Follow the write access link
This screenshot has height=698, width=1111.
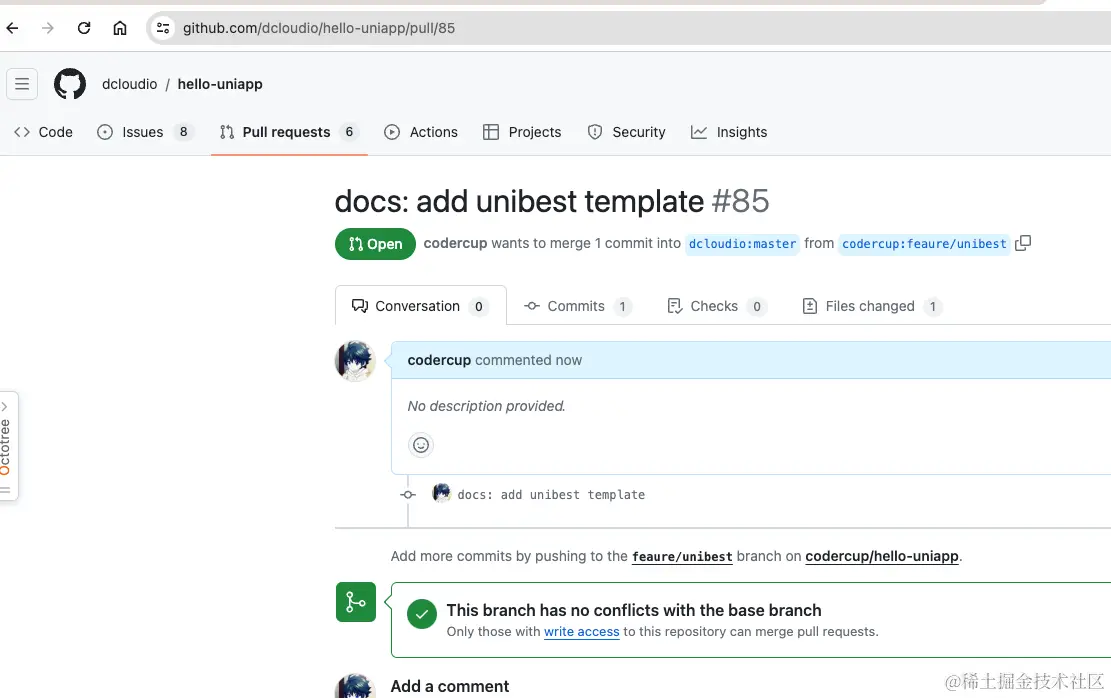[x=581, y=632]
